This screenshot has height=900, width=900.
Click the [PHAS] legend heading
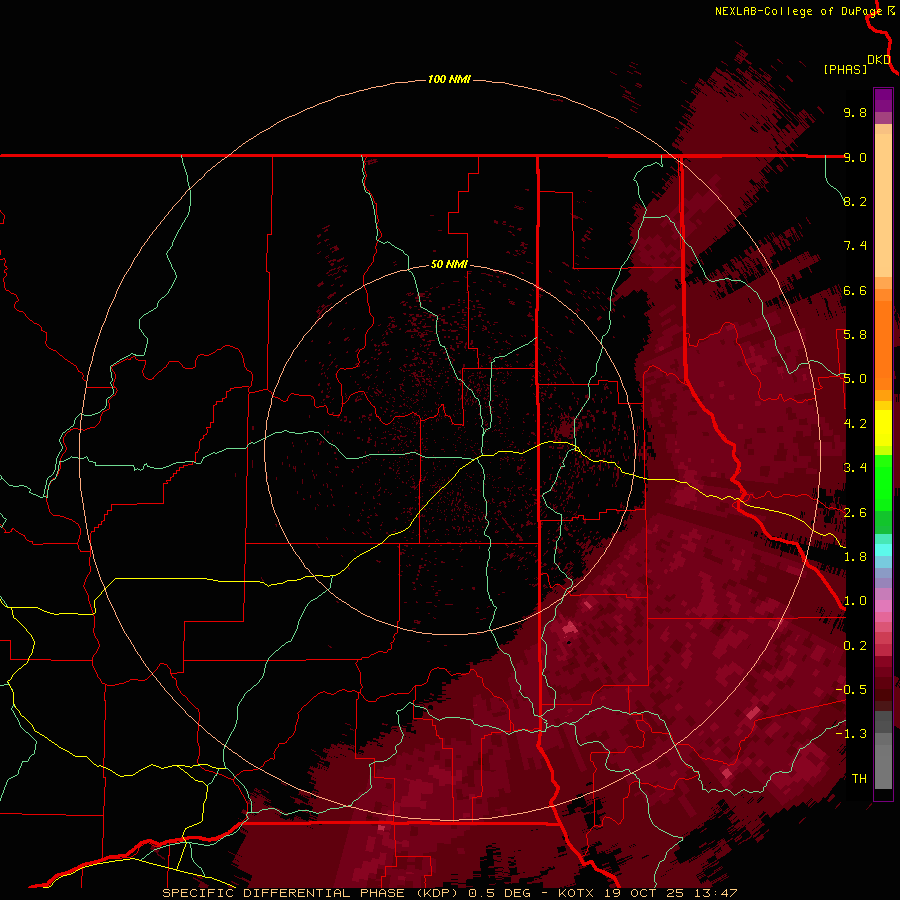[845, 70]
